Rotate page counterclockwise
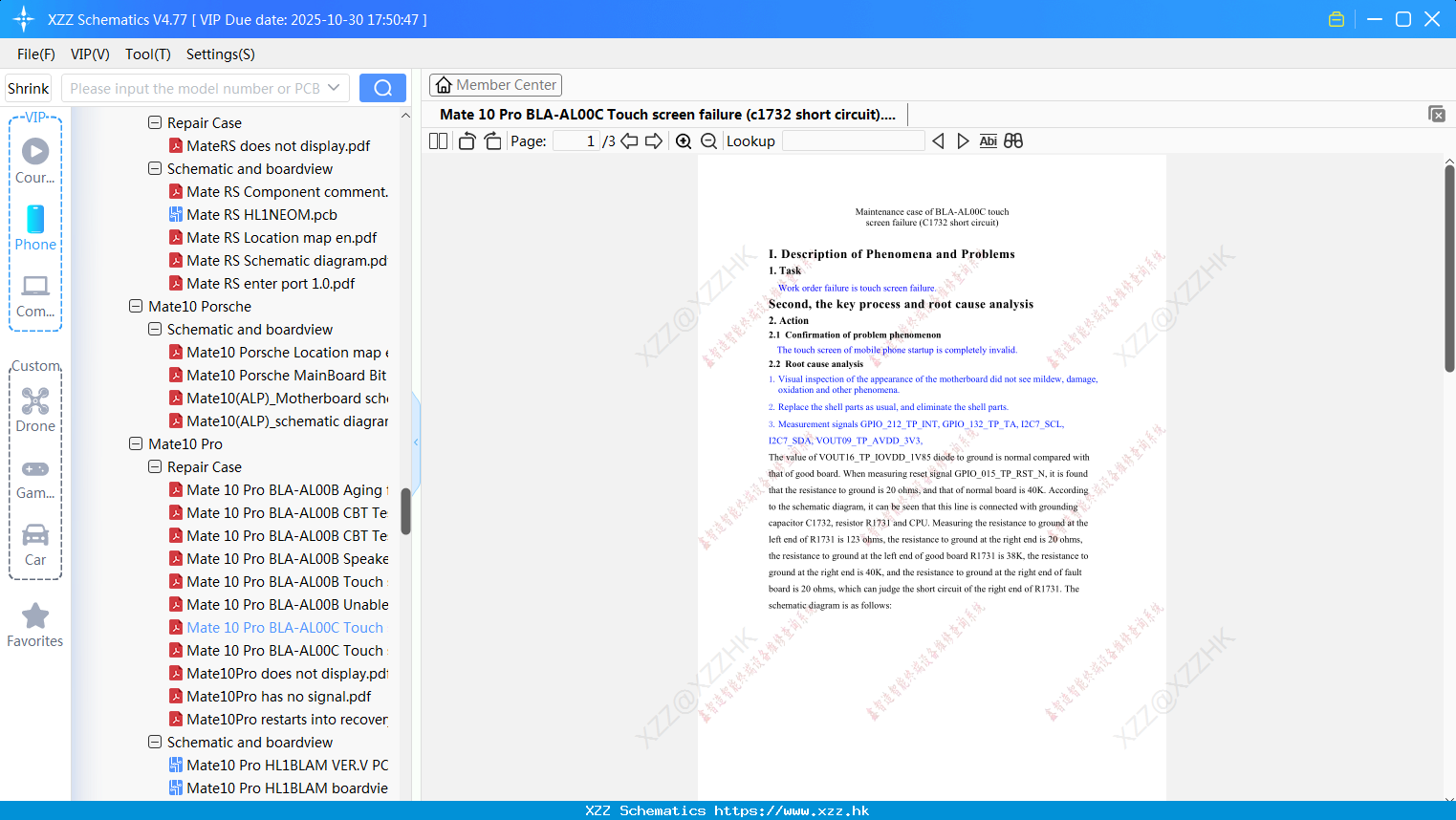 pyautogui.click(x=467, y=140)
